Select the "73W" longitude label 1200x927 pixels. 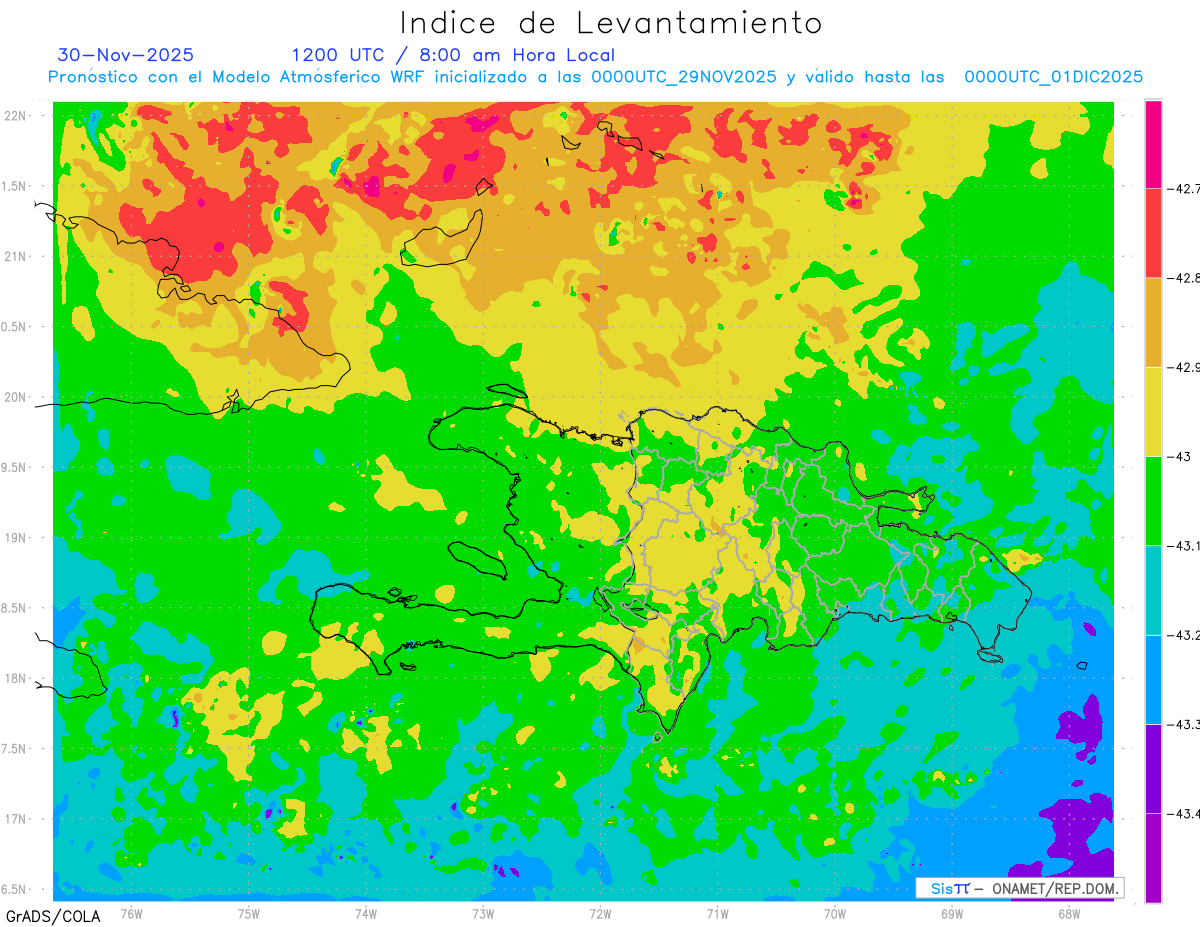pyautogui.click(x=483, y=913)
